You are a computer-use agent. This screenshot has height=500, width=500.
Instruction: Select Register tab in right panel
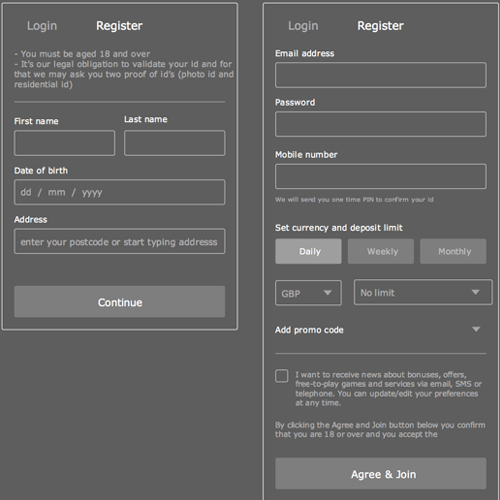pos(380,26)
